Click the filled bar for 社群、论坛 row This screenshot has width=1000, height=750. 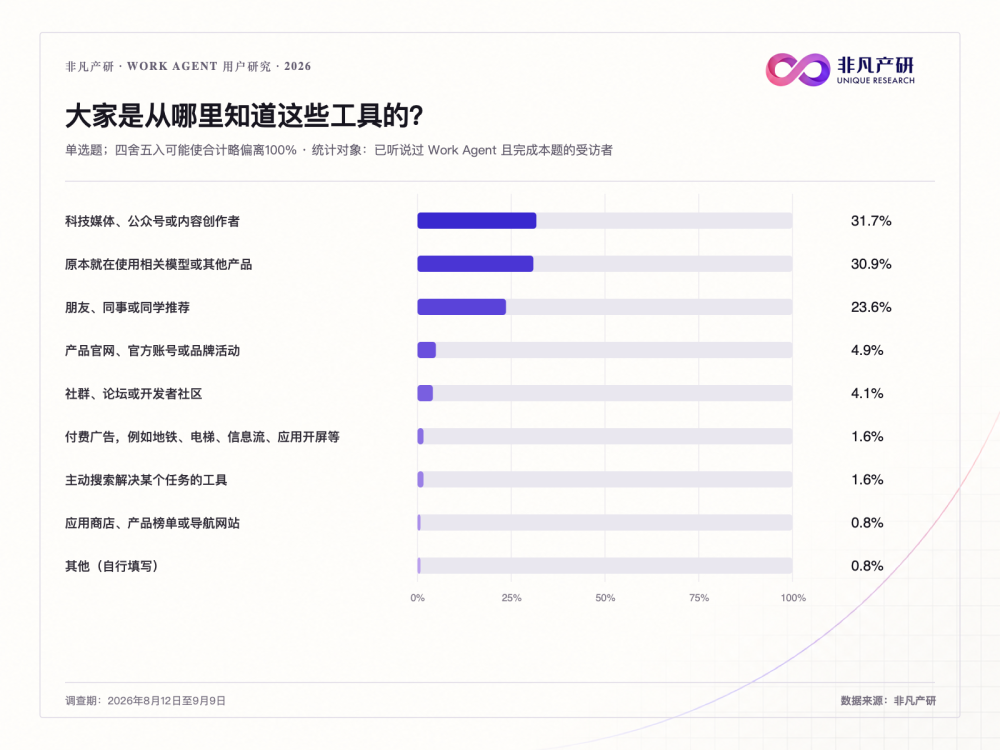tap(425, 393)
